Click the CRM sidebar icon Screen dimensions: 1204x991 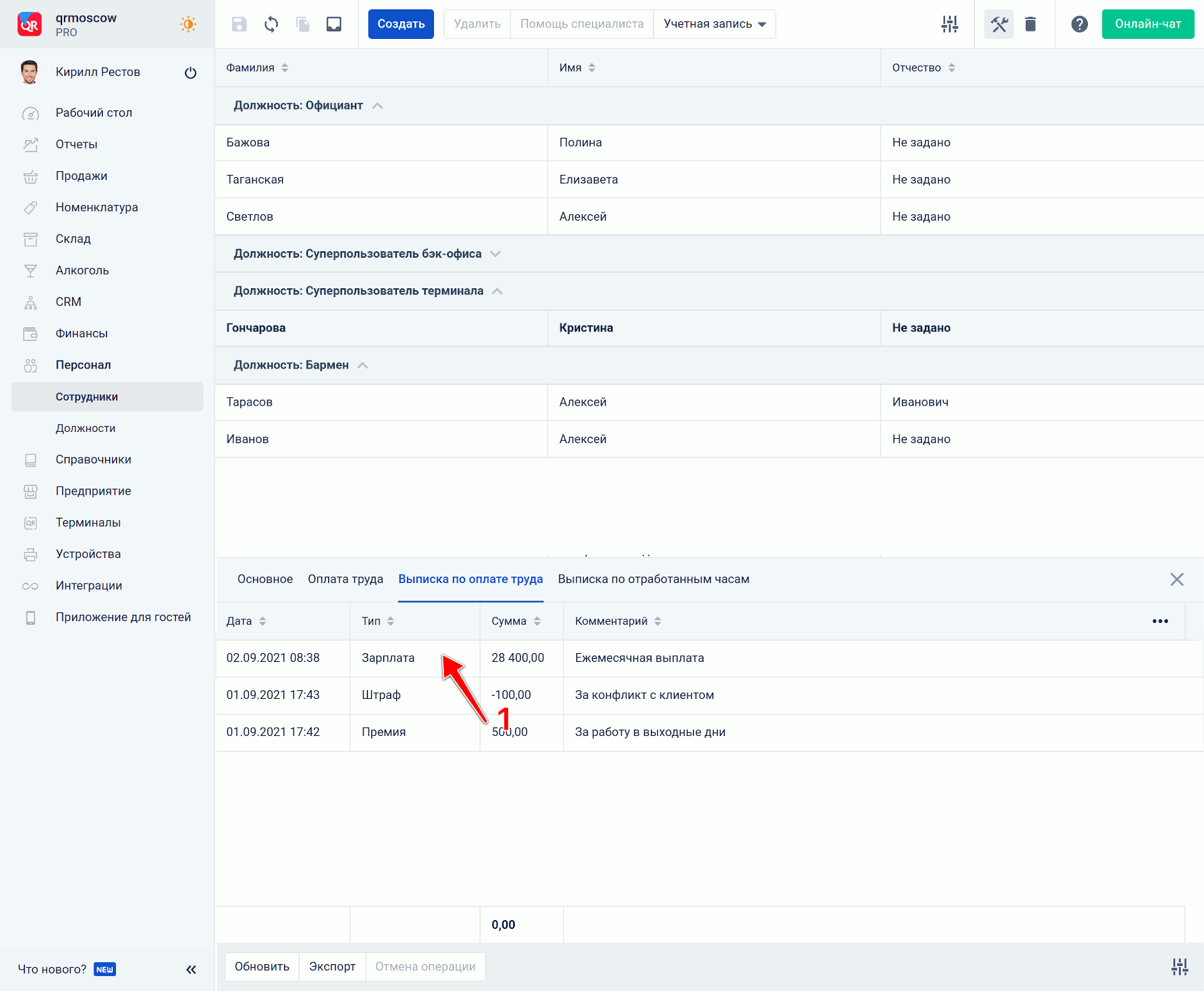(31, 302)
